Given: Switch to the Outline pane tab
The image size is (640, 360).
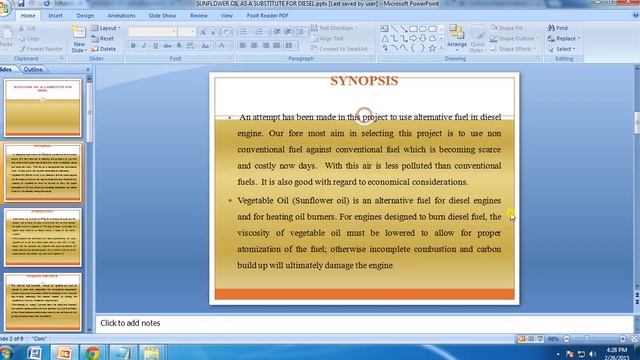Looking at the screenshot, I should click(33, 69).
